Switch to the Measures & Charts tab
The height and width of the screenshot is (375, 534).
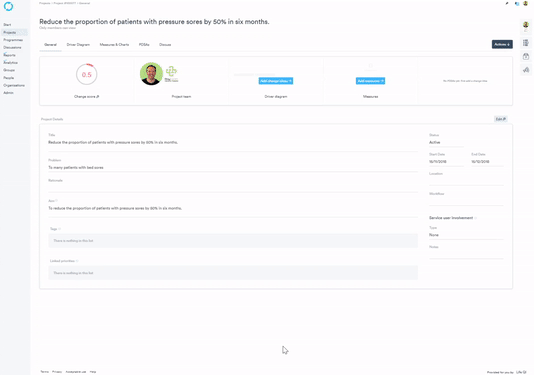coord(114,45)
